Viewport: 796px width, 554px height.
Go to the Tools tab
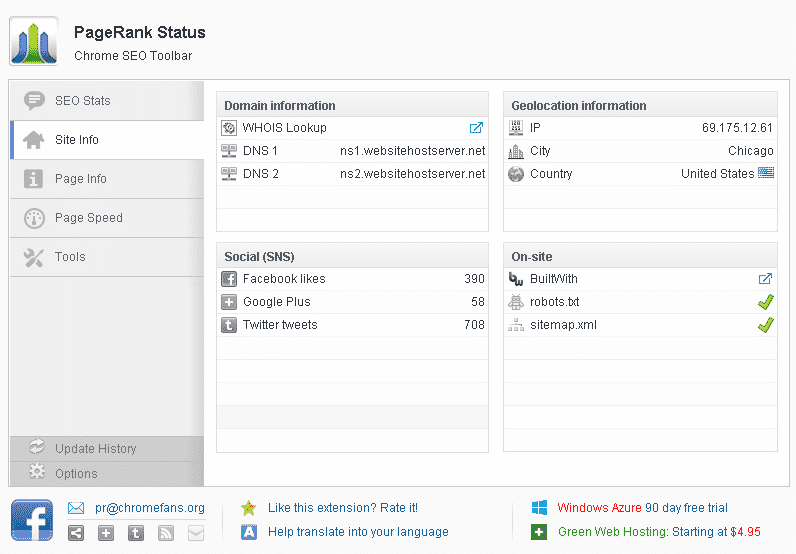(107, 257)
